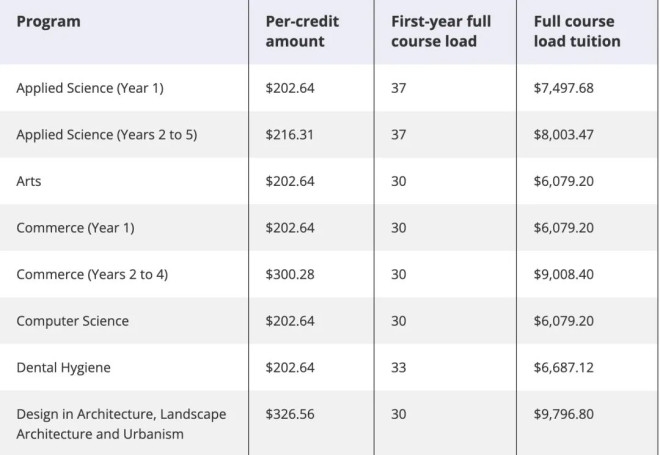The height and width of the screenshot is (455, 660).
Task: Click the Program column header
Action: point(48,22)
